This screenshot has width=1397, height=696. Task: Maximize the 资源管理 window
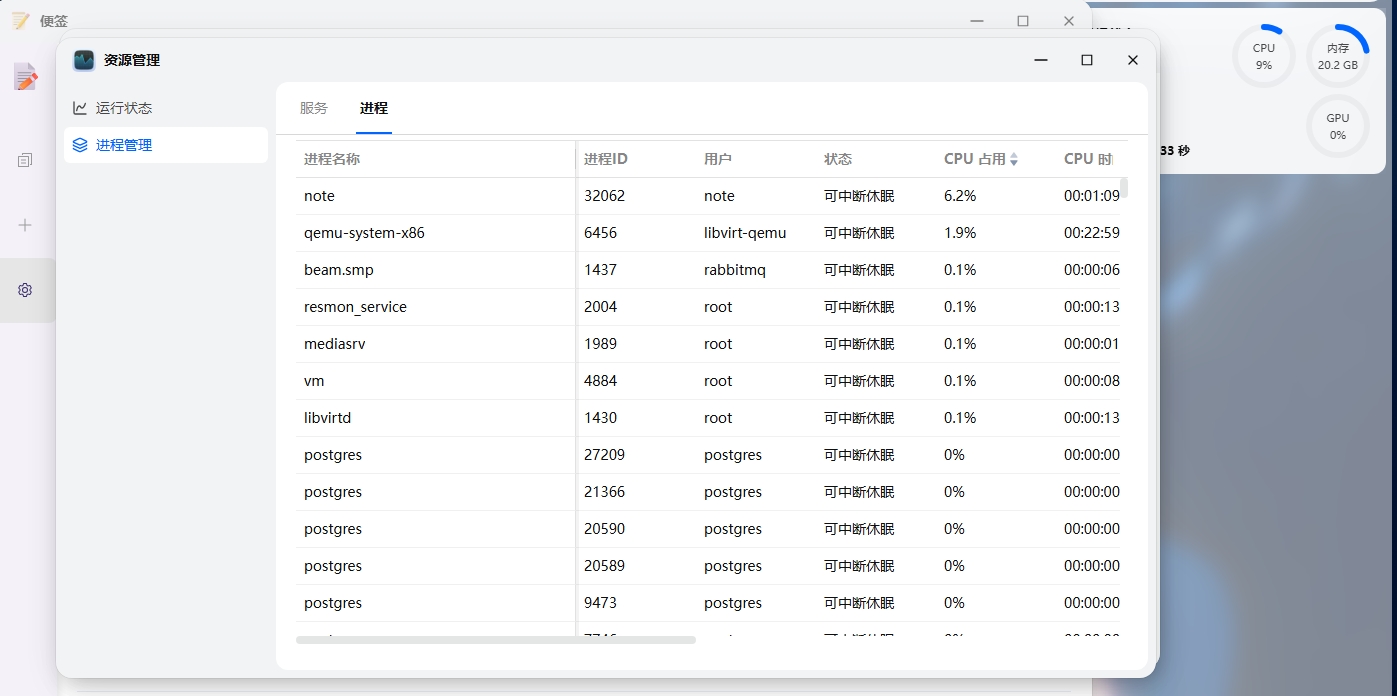click(1087, 60)
